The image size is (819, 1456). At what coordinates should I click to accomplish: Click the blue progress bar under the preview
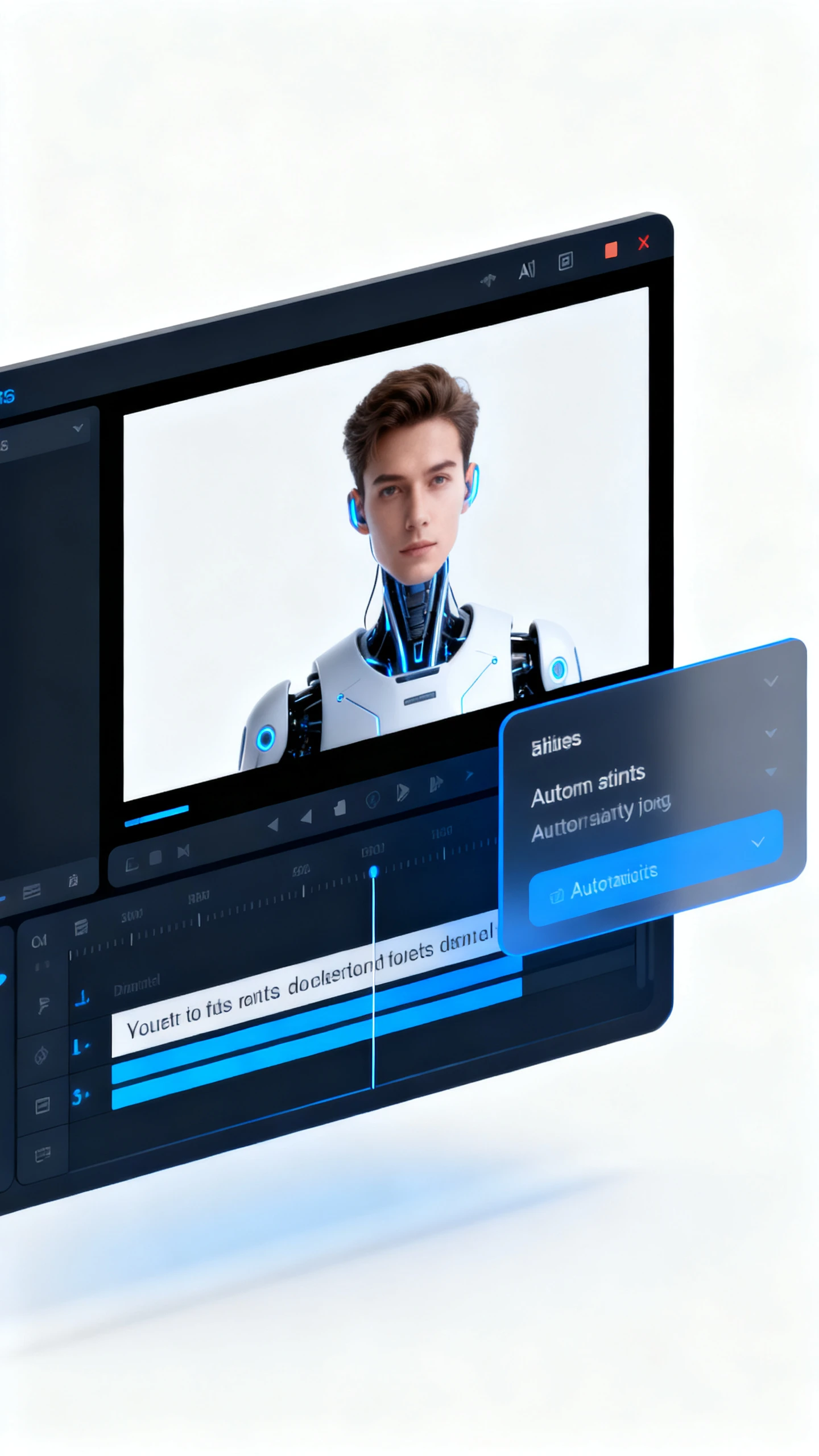click(x=156, y=815)
